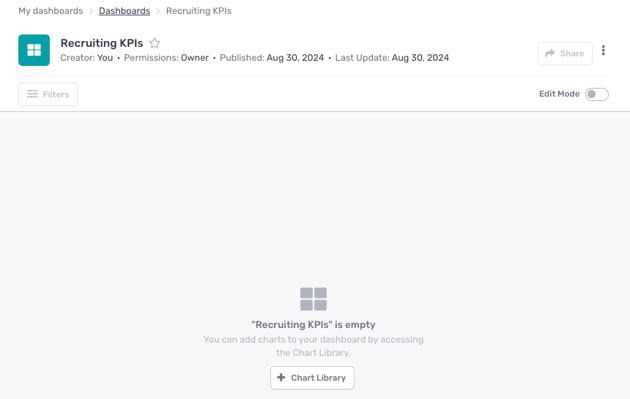Image resolution: width=630 pixels, height=399 pixels.
Task: Click the chevron before Recruiting KPIs breadcrumb
Action: click(x=158, y=11)
